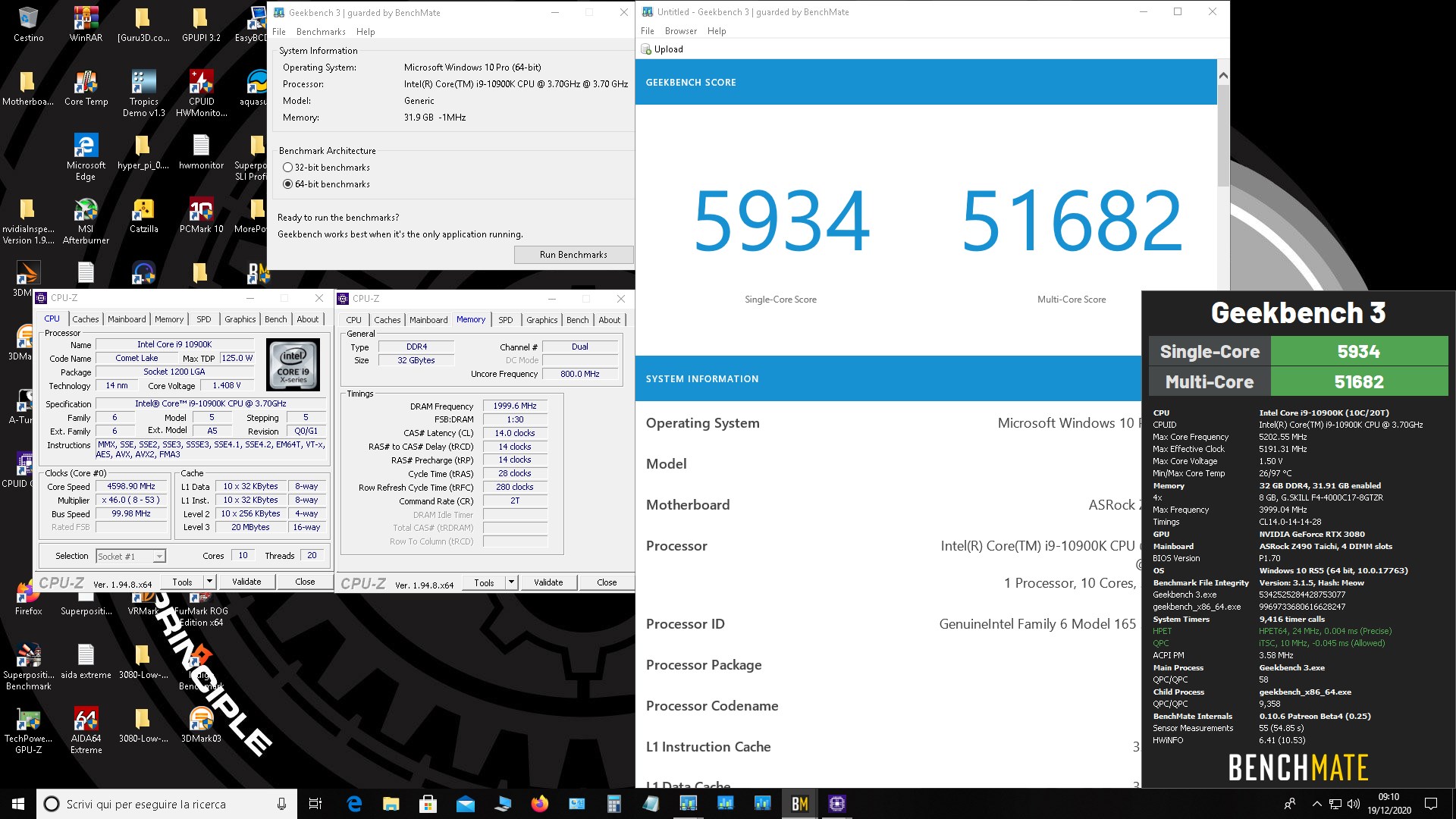The height and width of the screenshot is (819, 1456).
Task: Expand Tools arrow in CPU-Z memory window
Action: (512, 582)
